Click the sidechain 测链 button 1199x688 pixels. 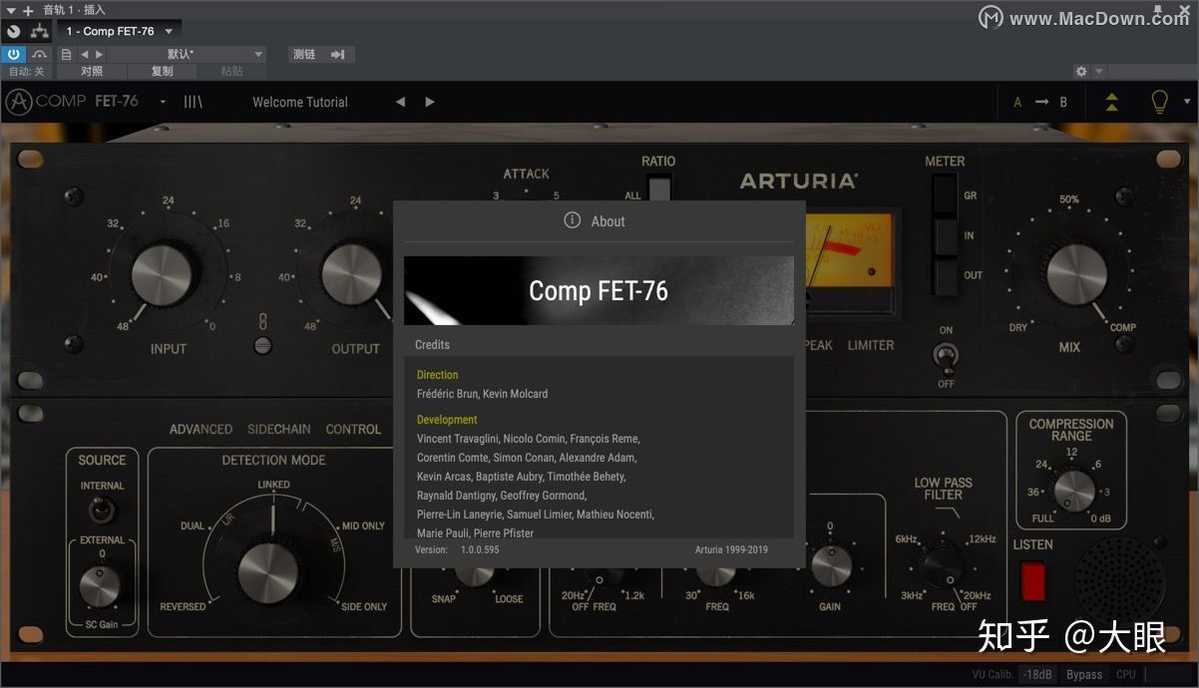(304, 54)
